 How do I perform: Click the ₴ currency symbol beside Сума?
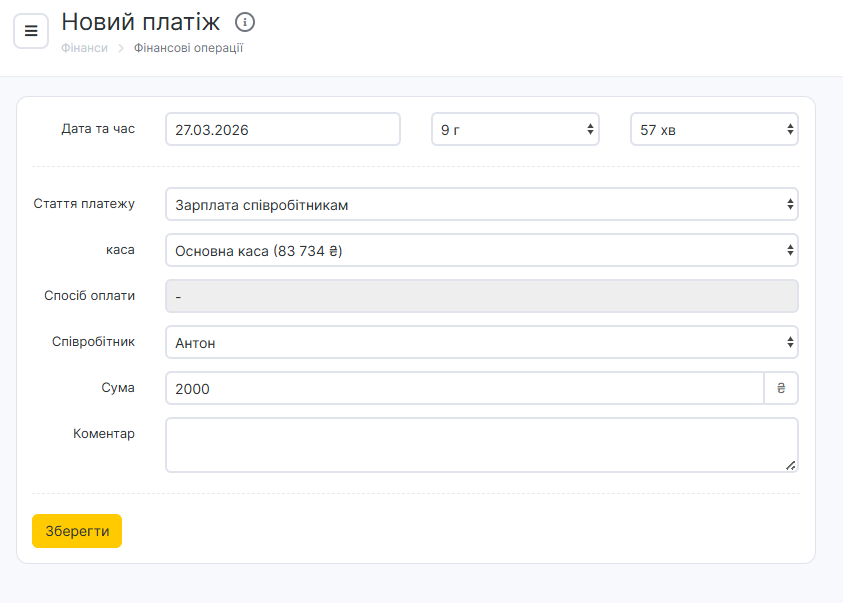pyautogui.click(x=781, y=388)
